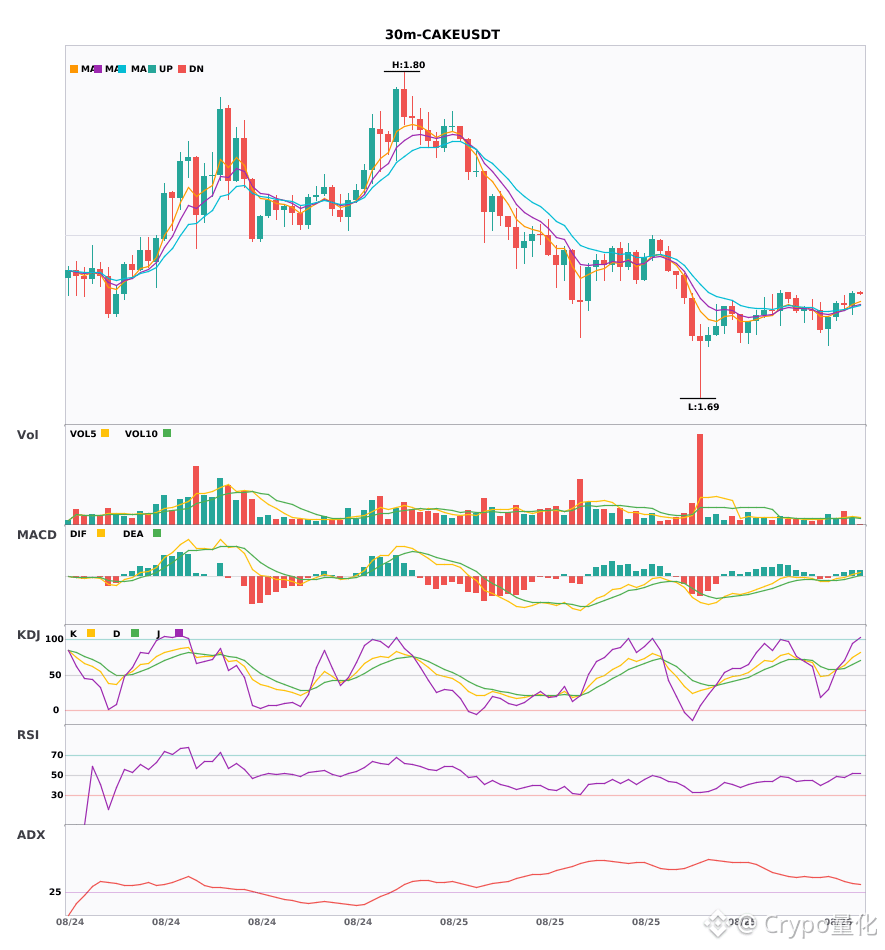
Task: Click the teal UP legend swatch
Action: click(153, 69)
